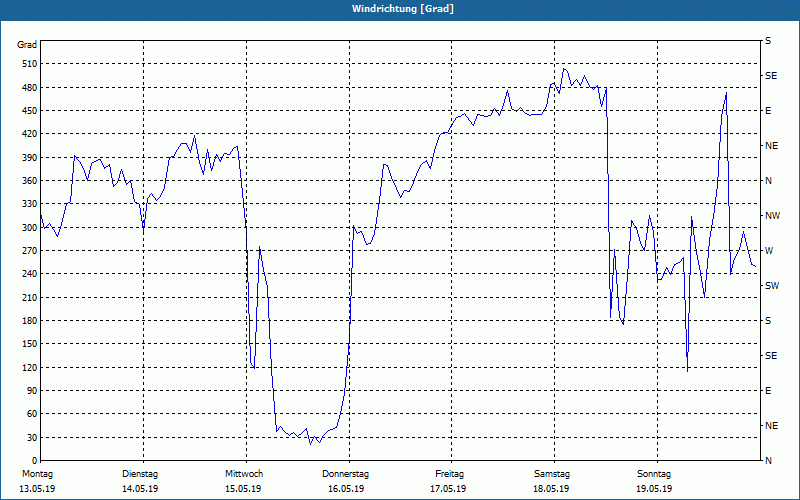Image resolution: width=800 pixels, height=500 pixels.
Task: Click the 420 axis value
Action: (30, 134)
